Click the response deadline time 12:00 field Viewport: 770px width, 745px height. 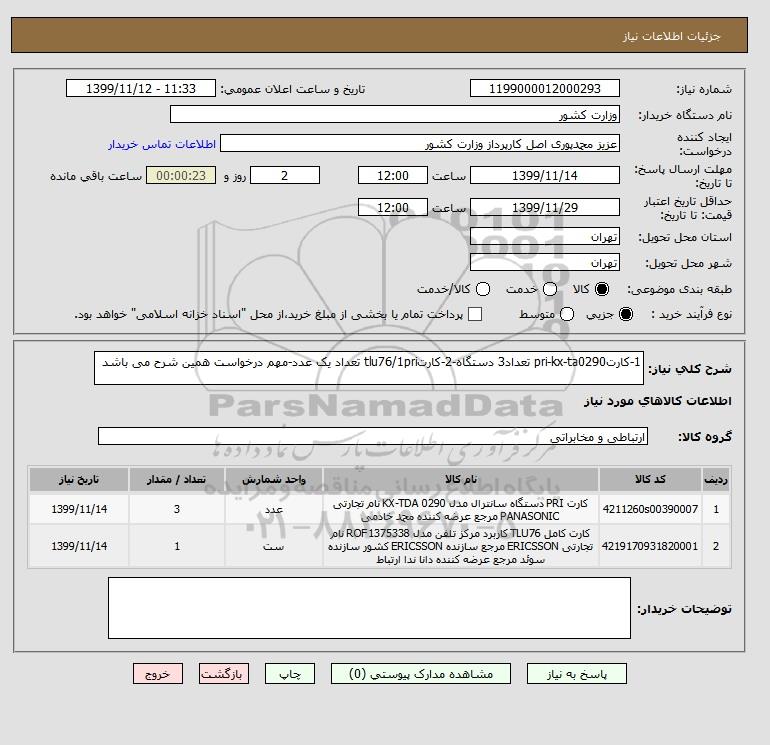(x=393, y=175)
